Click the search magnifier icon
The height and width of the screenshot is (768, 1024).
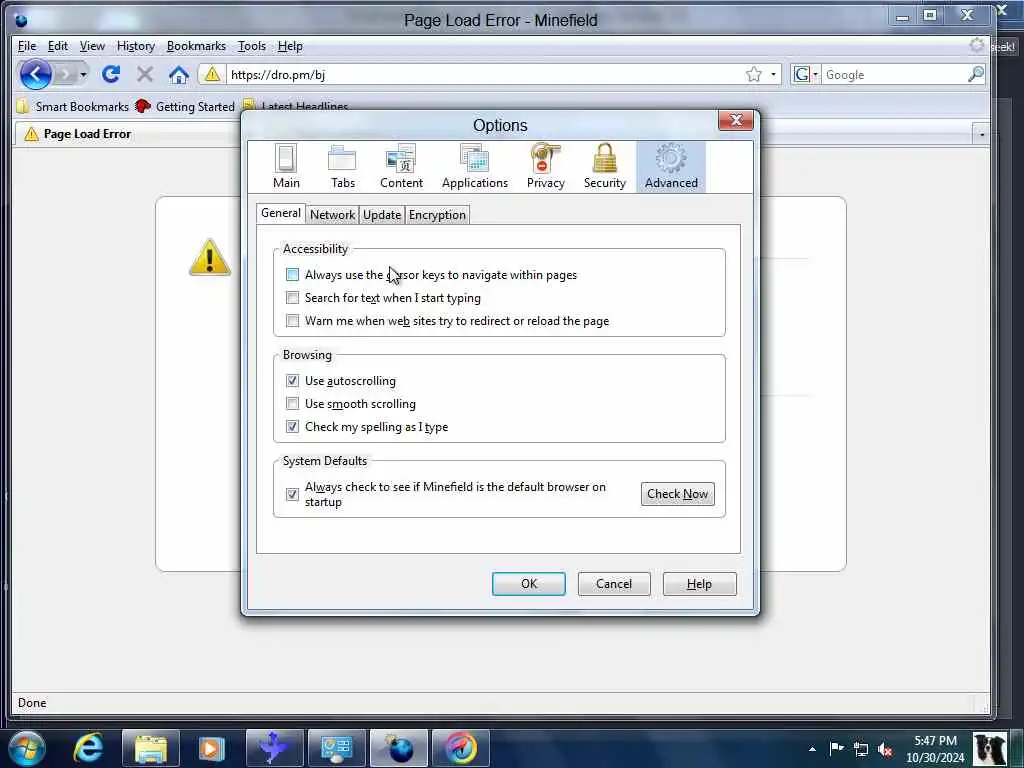point(976,74)
